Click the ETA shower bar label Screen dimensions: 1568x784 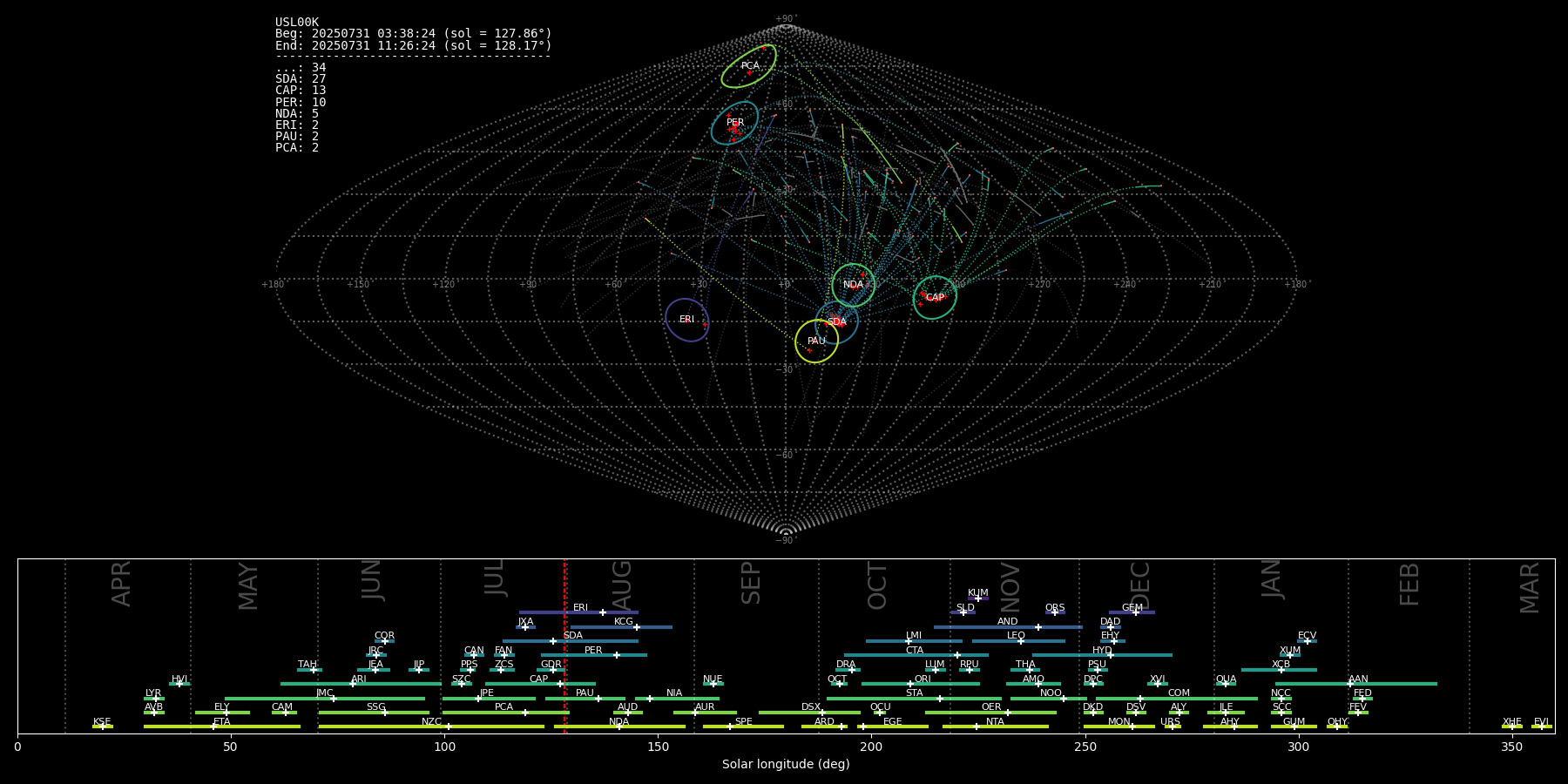pyautogui.click(x=222, y=722)
